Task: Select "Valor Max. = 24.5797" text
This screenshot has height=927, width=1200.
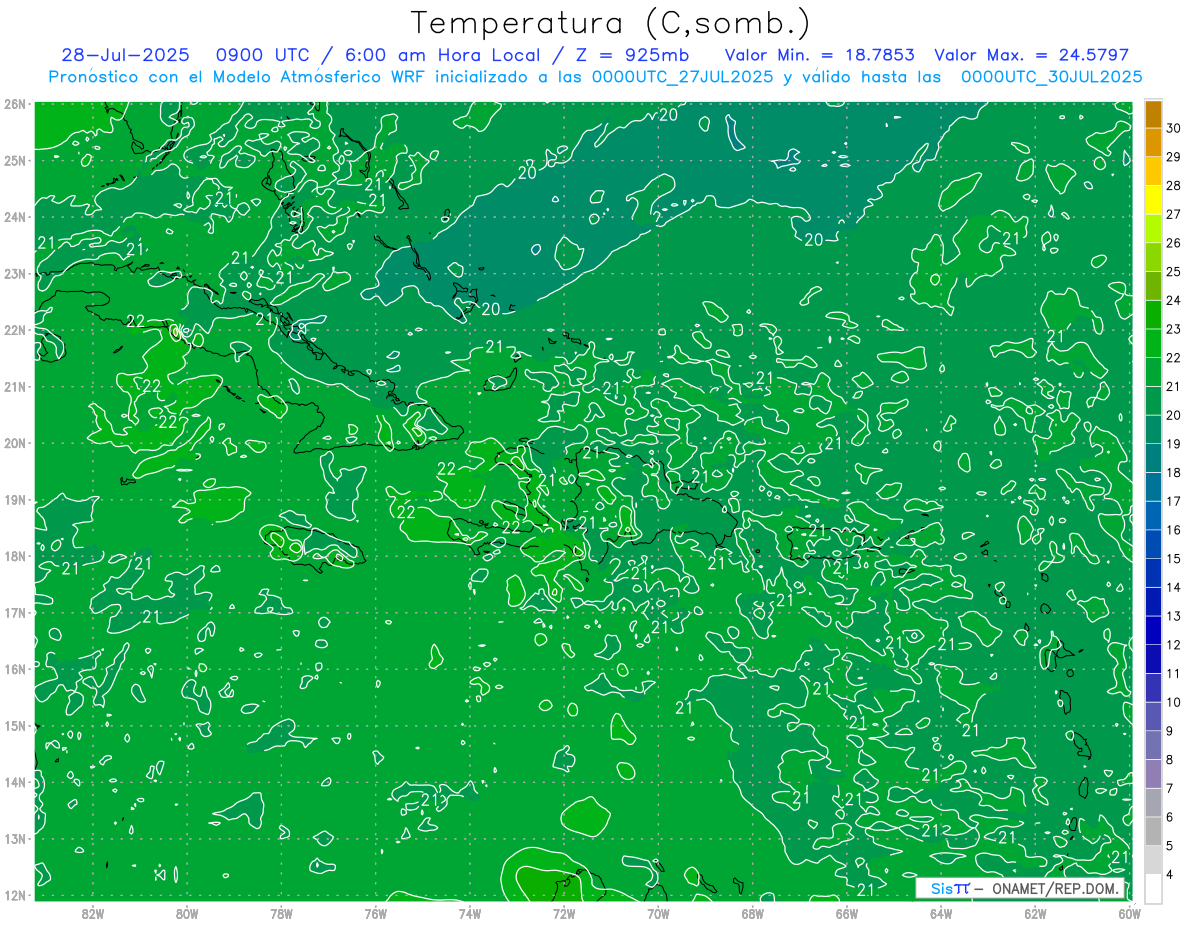Action: [1031, 55]
